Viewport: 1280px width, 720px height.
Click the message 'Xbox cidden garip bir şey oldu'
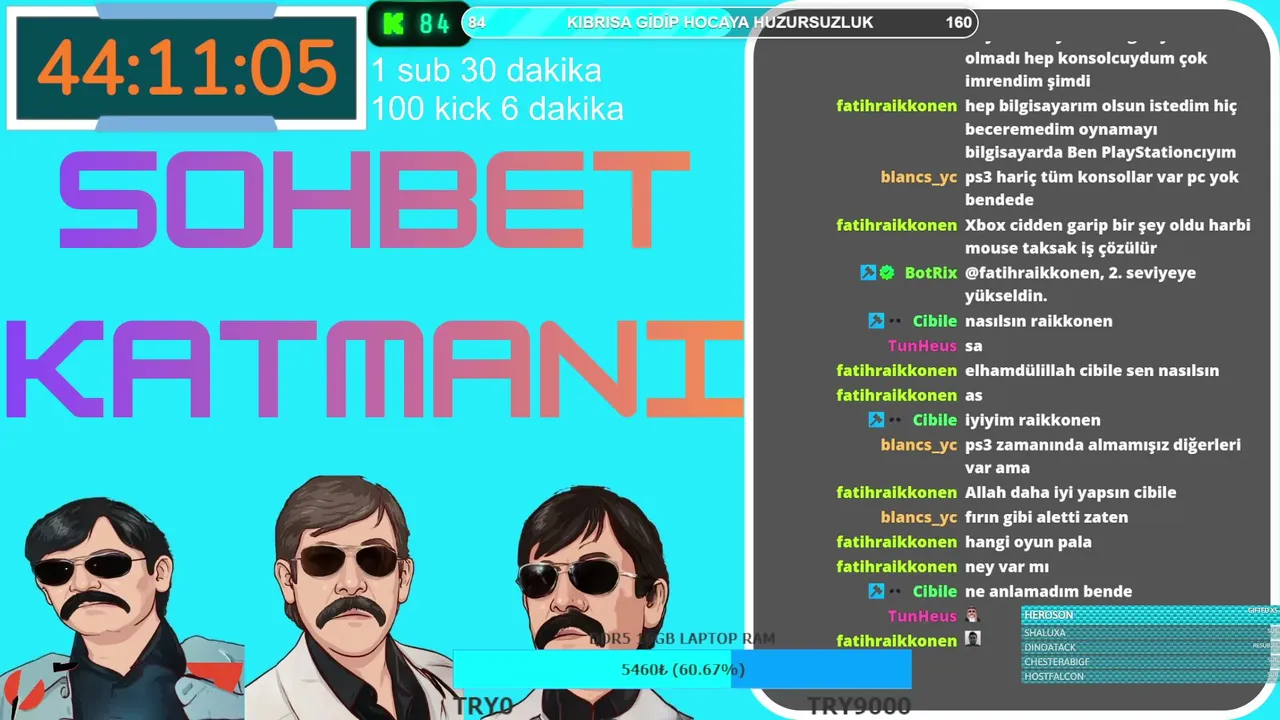[x=1108, y=237]
